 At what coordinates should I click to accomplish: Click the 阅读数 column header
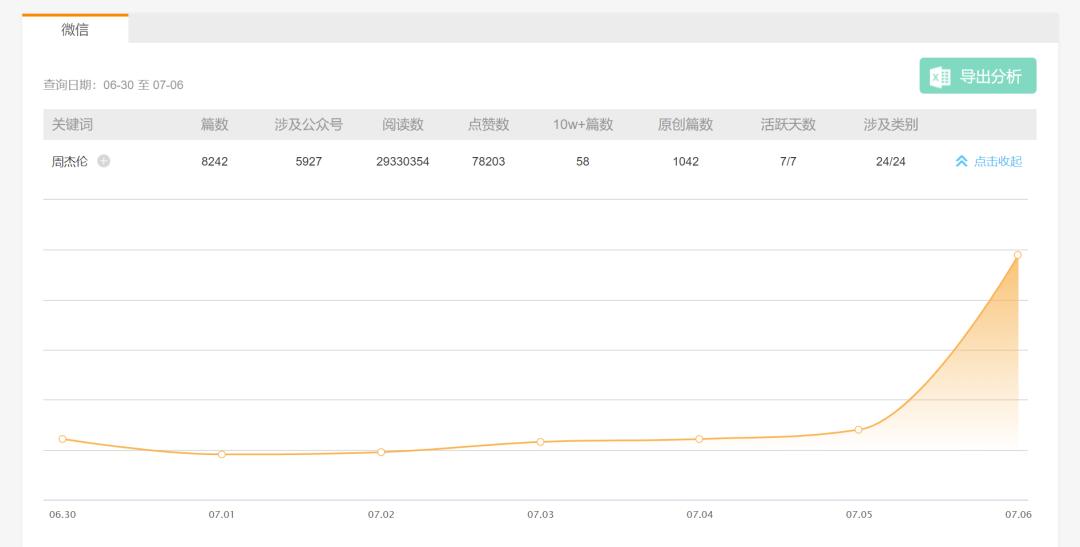coord(403,125)
